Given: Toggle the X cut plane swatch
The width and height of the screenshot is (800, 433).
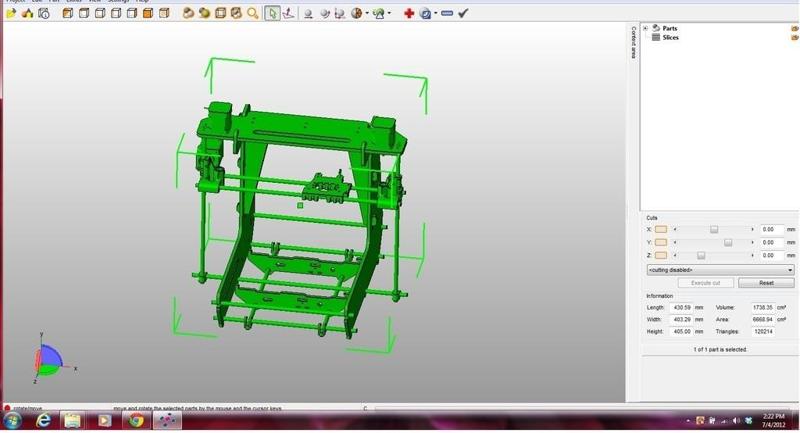Looking at the screenshot, I should point(661,230).
